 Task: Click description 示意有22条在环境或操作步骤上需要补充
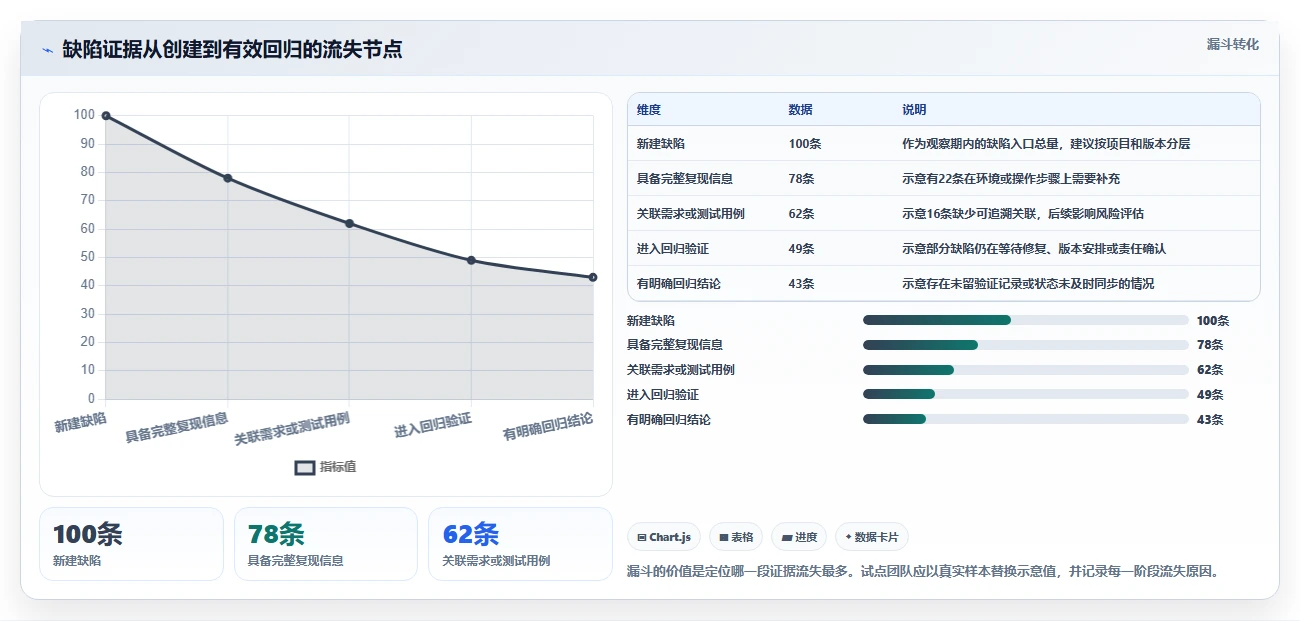tap(1011, 179)
